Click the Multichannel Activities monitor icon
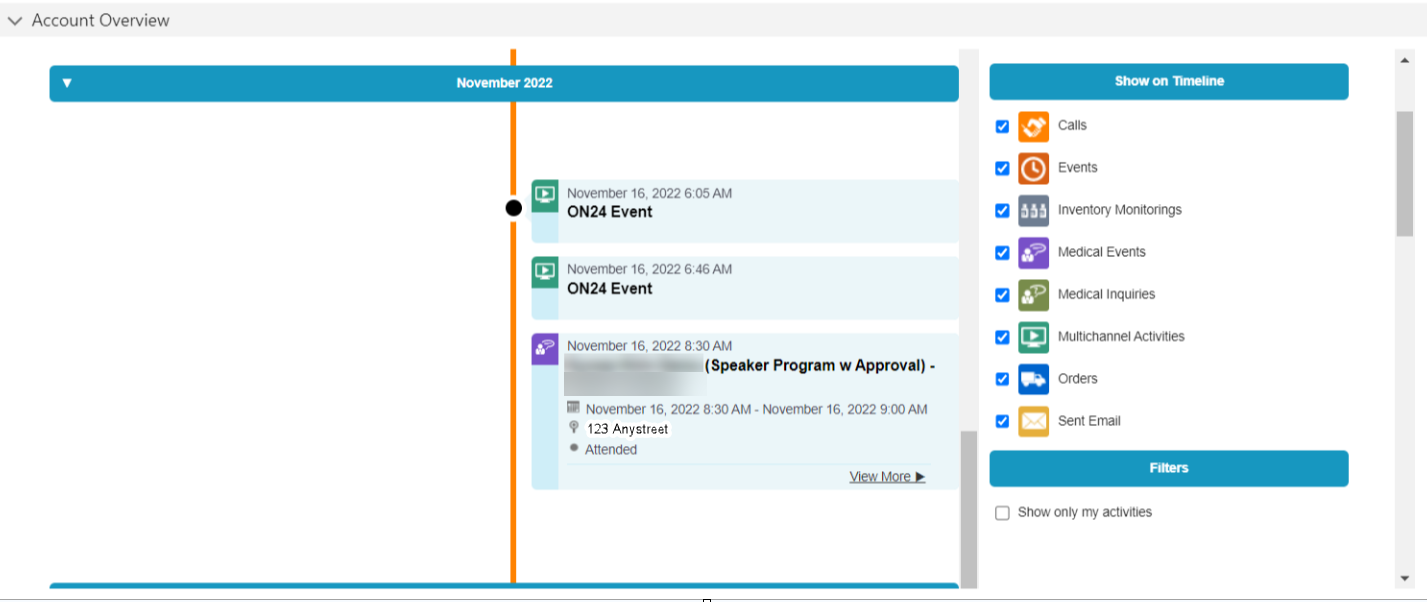The width and height of the screenshot is (1427, 602). 1034,337
